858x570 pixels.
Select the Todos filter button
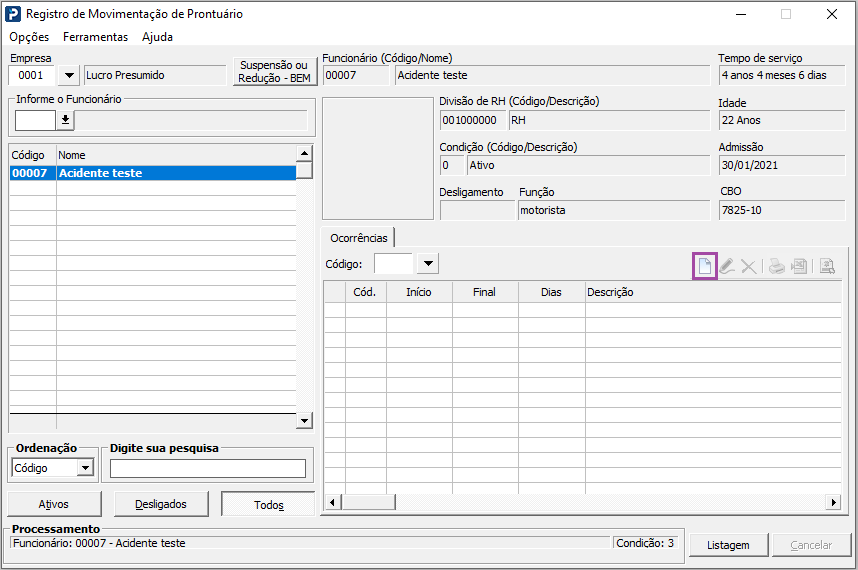268,505
